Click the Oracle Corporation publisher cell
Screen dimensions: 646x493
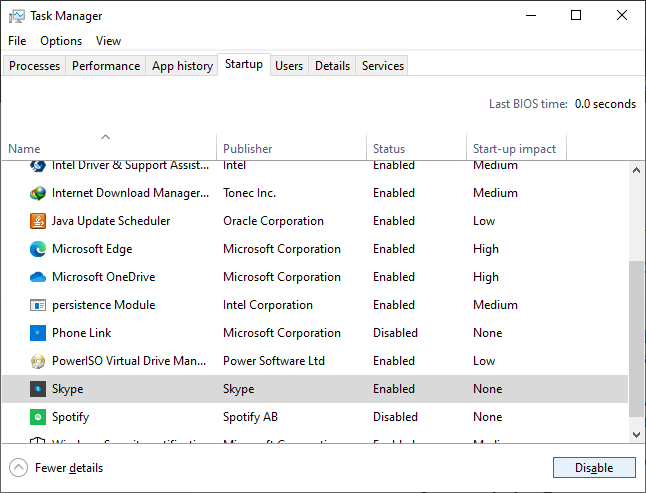273,221
